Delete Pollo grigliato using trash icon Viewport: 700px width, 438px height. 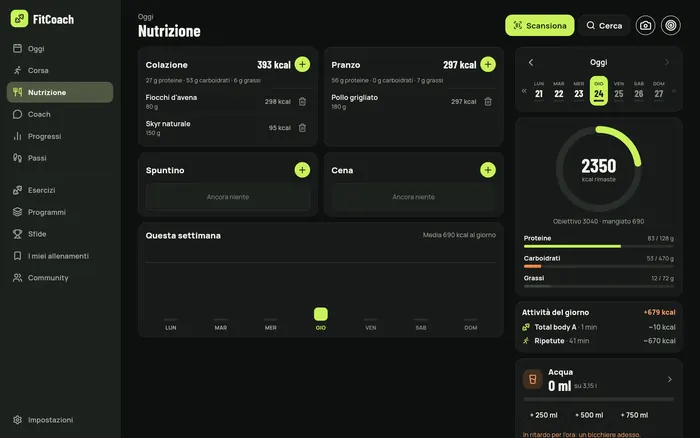click(x=488, y=101)
